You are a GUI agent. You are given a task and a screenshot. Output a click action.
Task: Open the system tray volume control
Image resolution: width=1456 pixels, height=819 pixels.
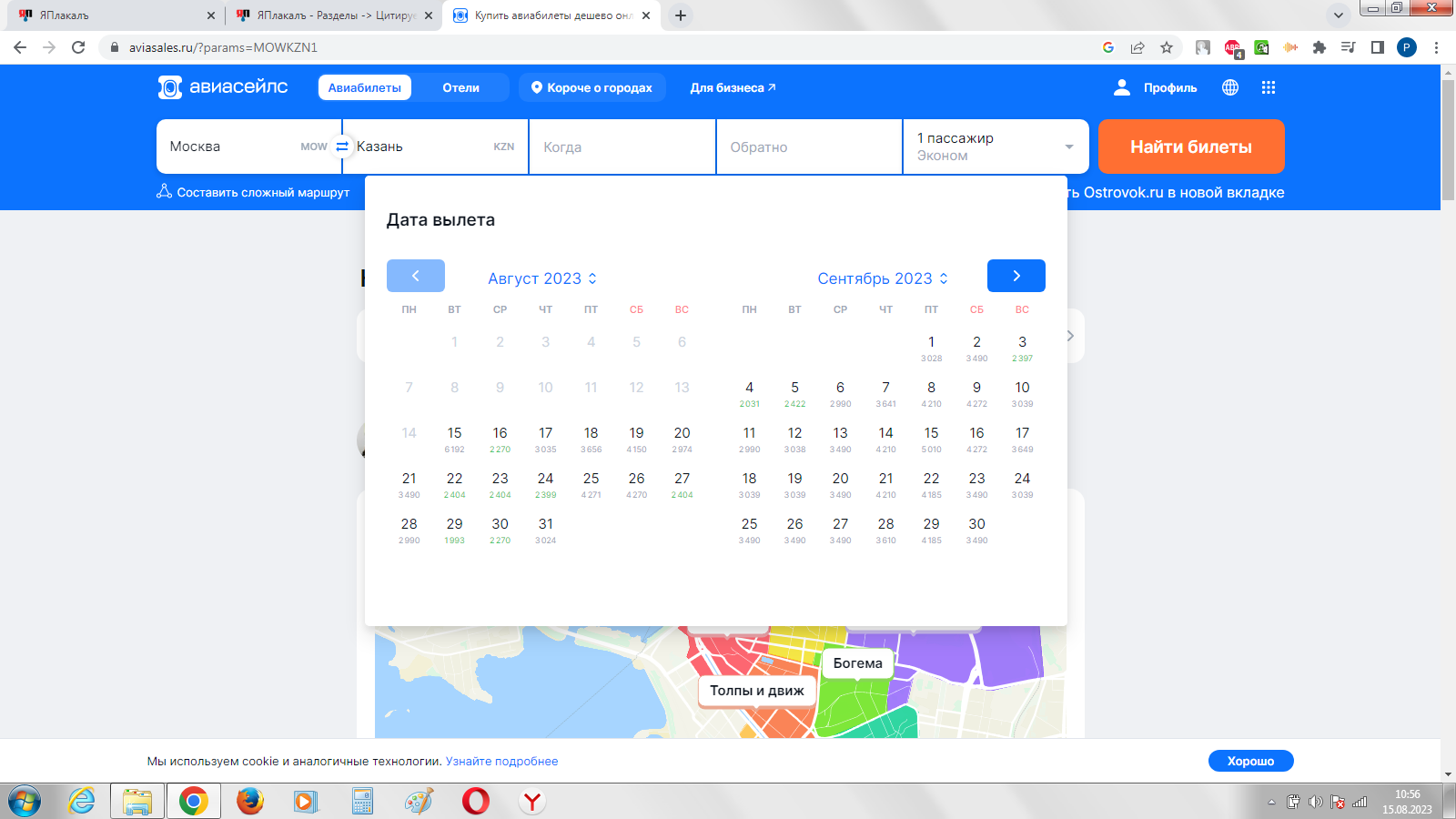[1315, 802]
